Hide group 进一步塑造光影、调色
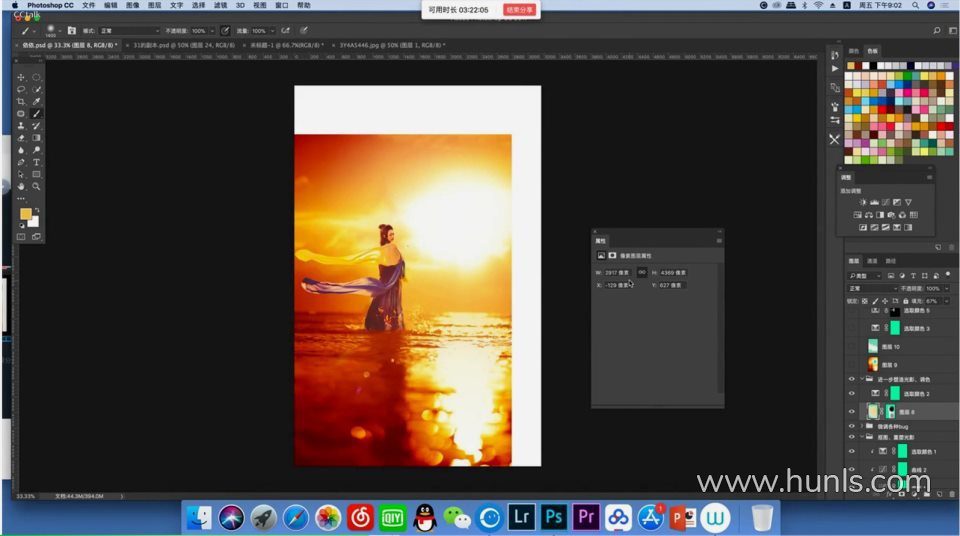This screenshot has height=536, width=960. point(851,379)
